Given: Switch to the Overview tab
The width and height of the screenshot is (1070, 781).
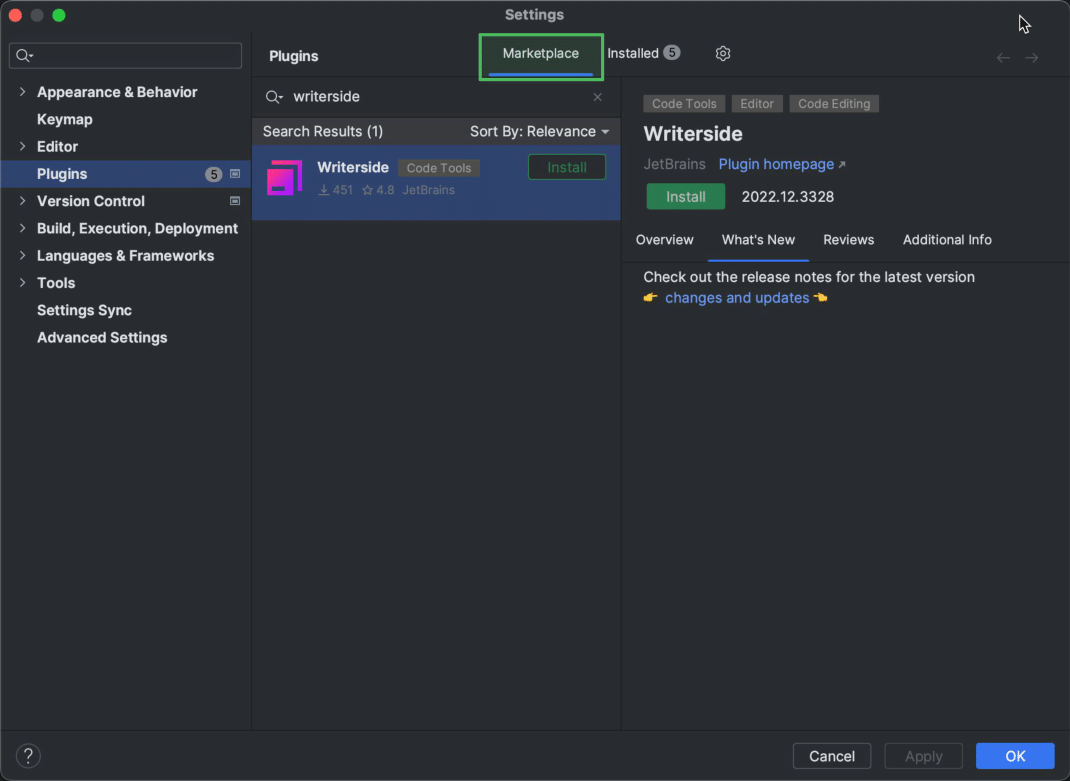Looking at the screenshot, I should pyautogui.click(x=664, y=240).
